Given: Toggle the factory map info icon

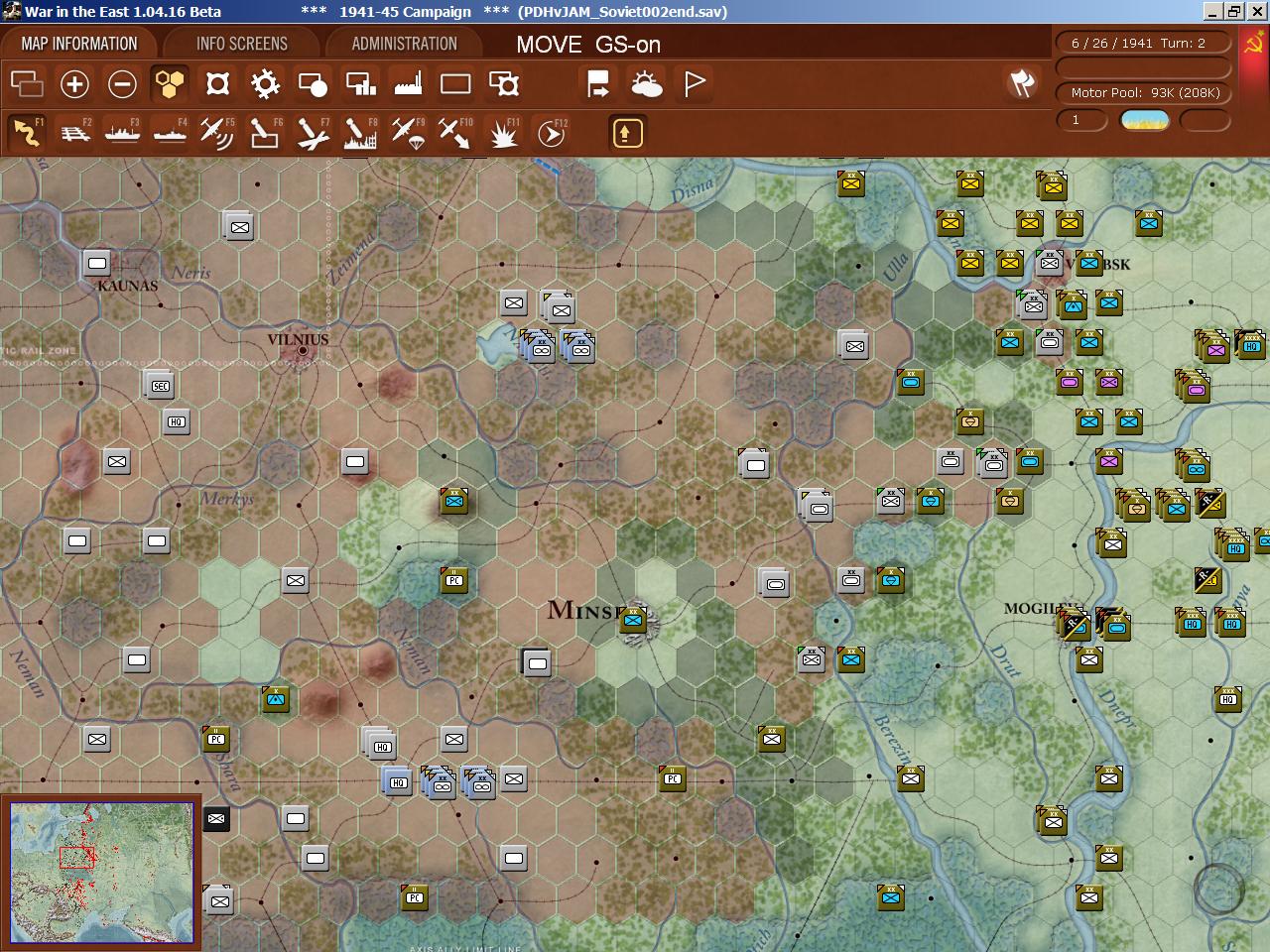Looking at the screenshot, I should tap(408, 84).
